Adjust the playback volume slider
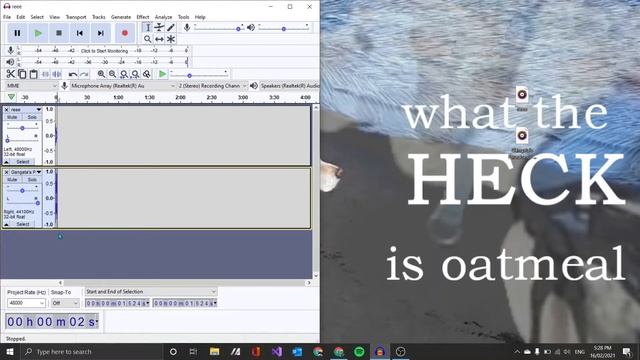640x360 pixels. [284, 28]
